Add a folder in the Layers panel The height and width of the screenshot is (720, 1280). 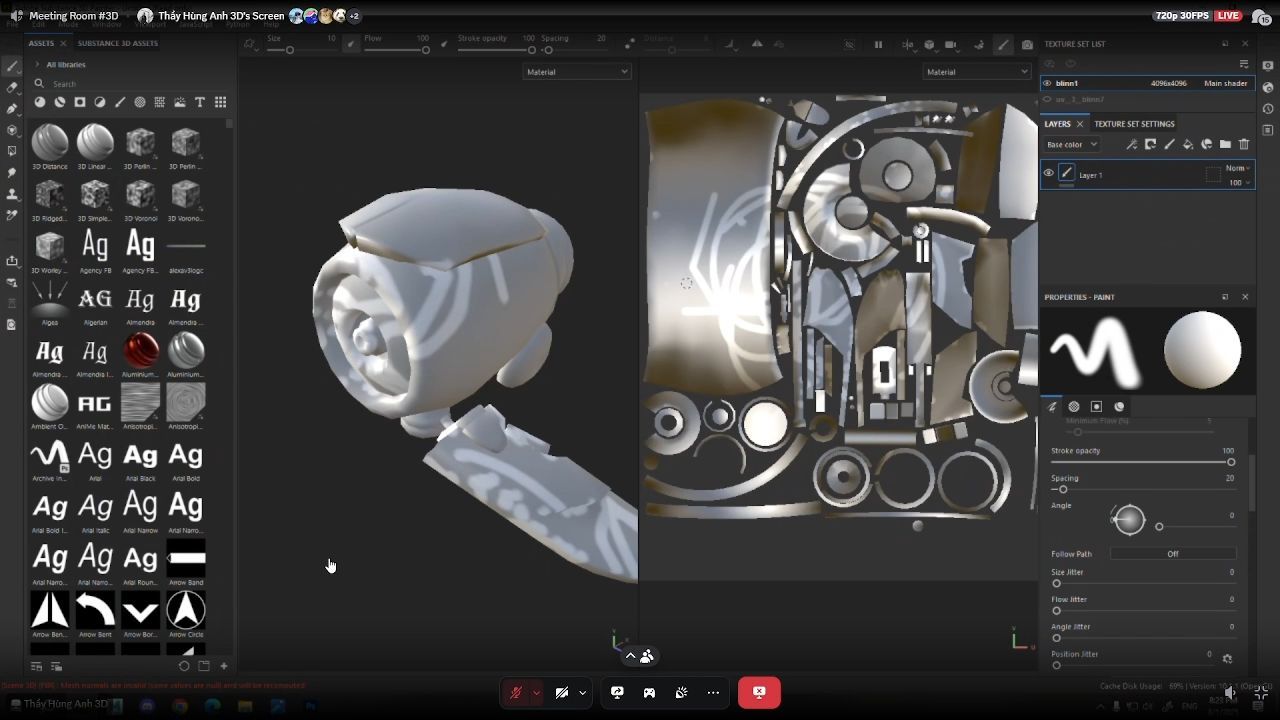tap(1225, 145)
